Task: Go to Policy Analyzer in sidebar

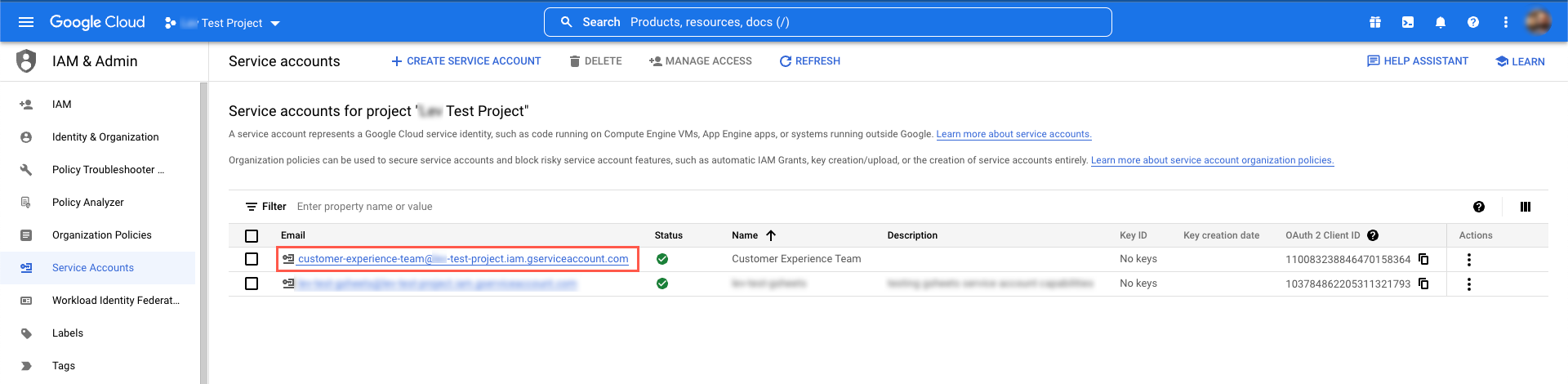Action: [x=88, y=203]
